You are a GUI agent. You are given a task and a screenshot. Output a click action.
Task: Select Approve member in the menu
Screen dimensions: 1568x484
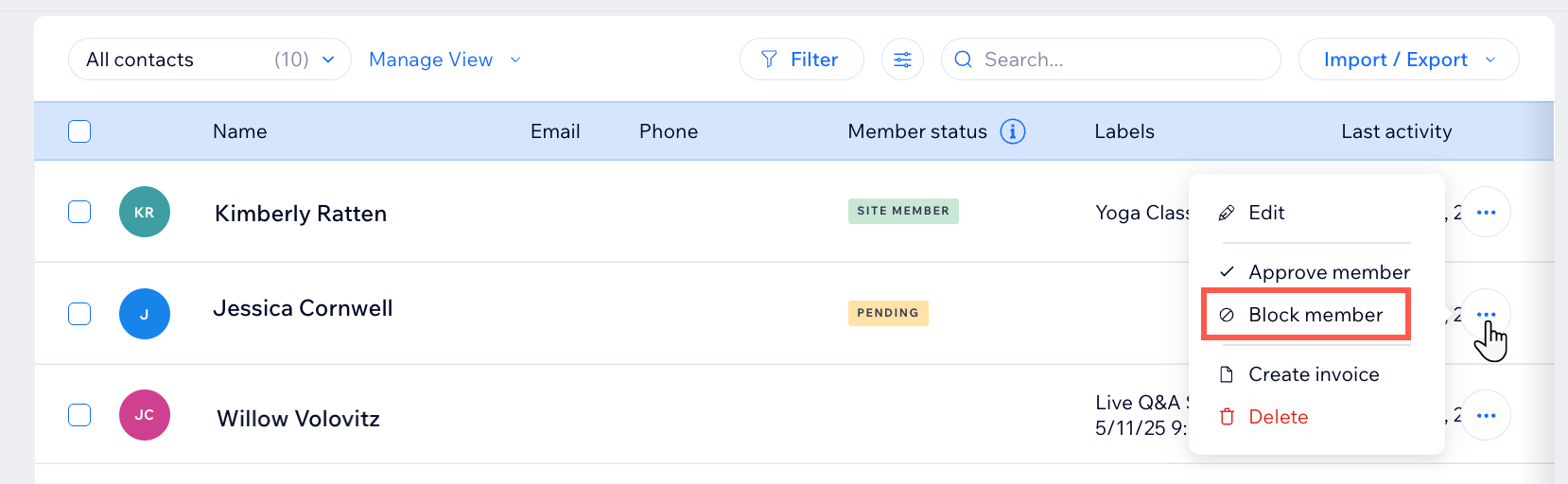click(1316, 272)
